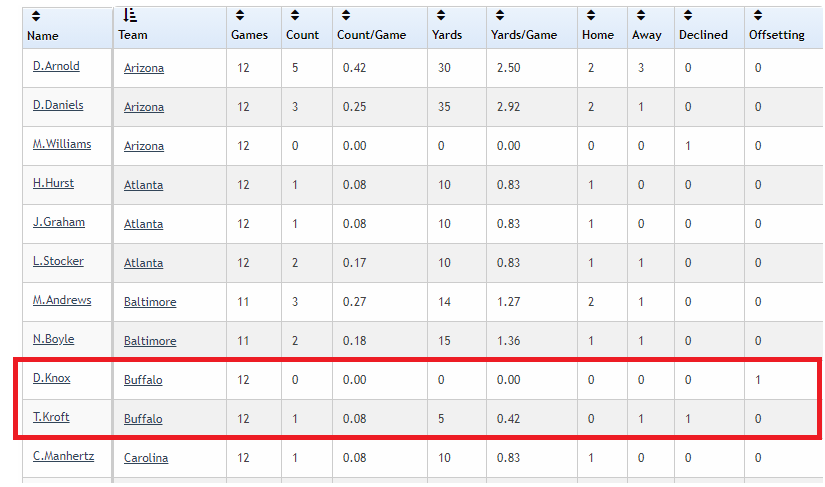825x487 pixels.
Task: Open Carolina team link
Action: [x=146, y=458]
